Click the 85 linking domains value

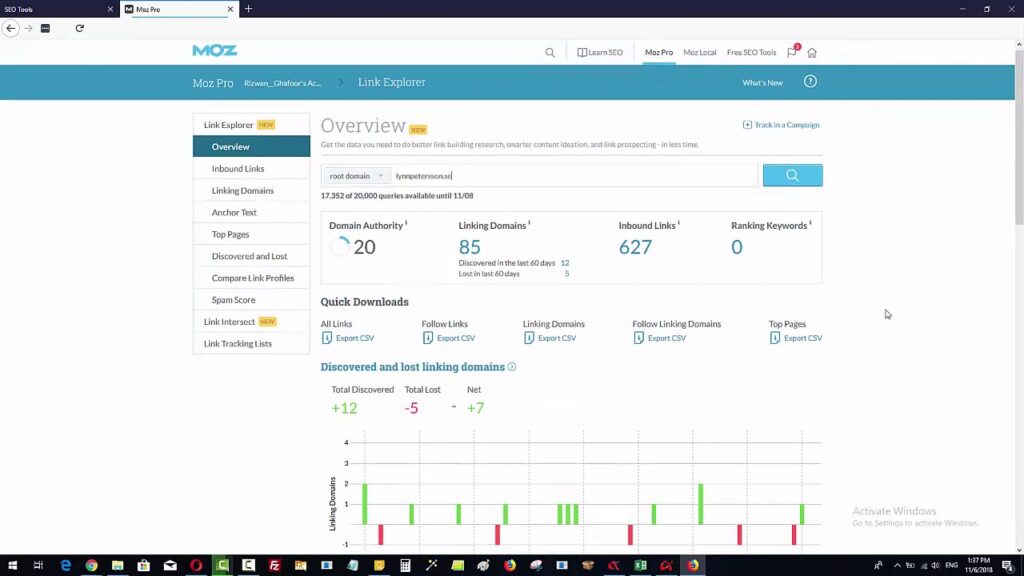click(x=470, y=247)
